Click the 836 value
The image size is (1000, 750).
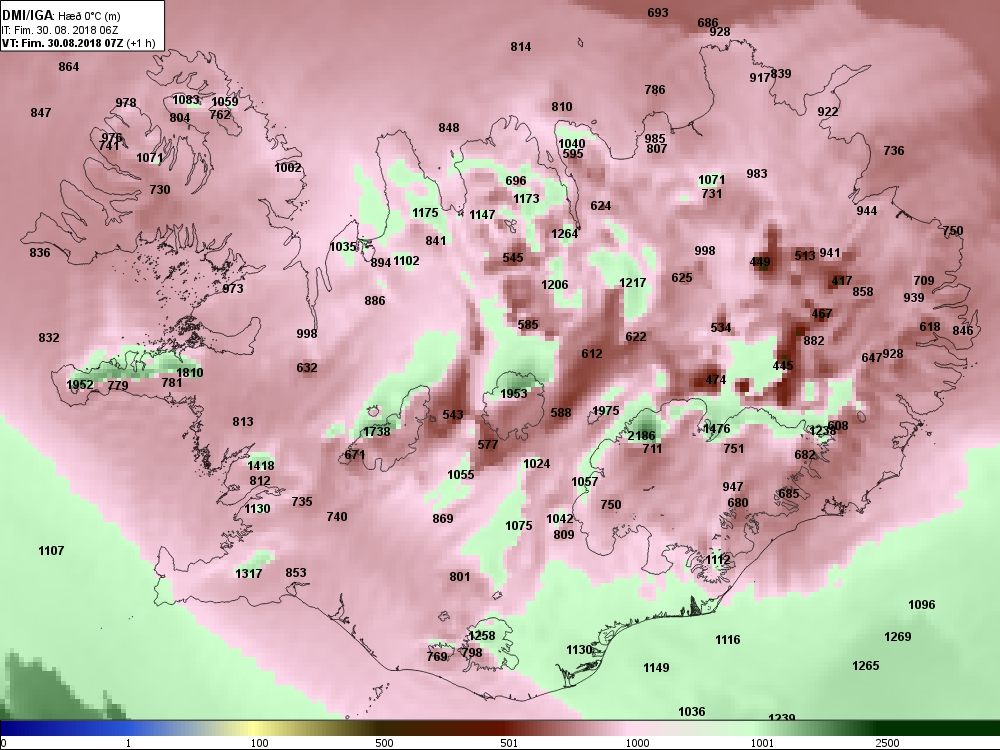(x=40, y=253)
